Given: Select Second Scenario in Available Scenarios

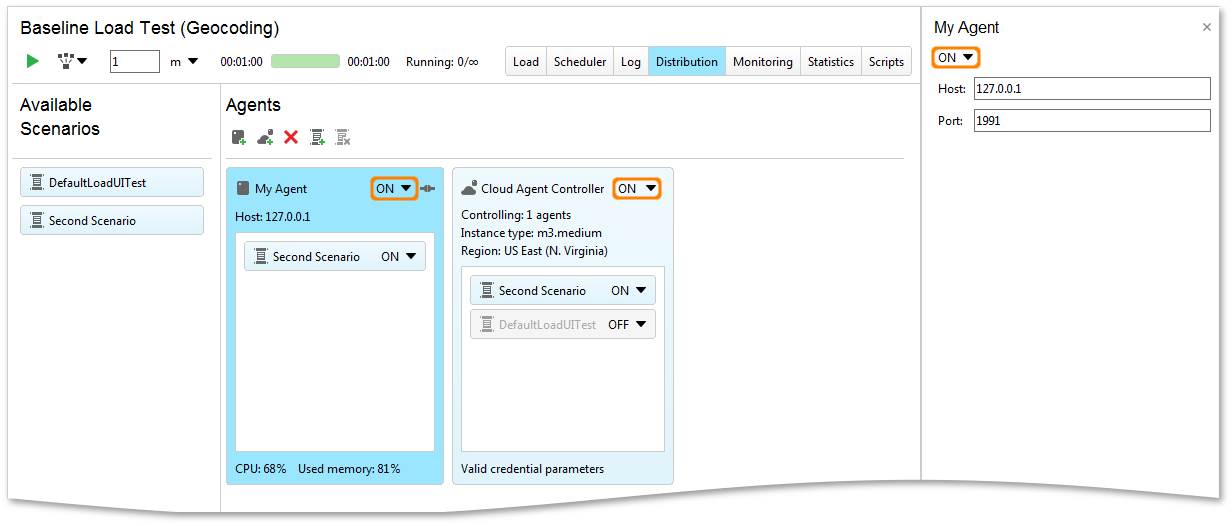Looking at the screenshot, I should 112,220.
